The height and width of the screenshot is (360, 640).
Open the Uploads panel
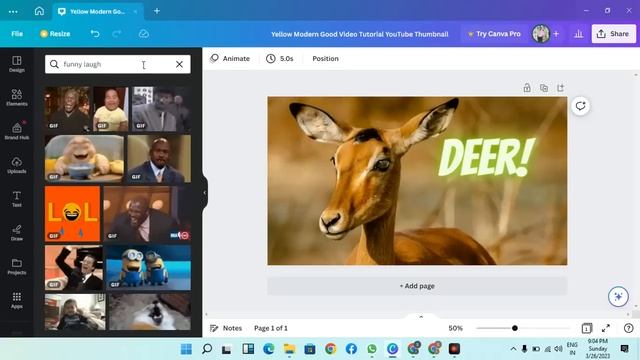pyautogui.click(x=17, y=165)
